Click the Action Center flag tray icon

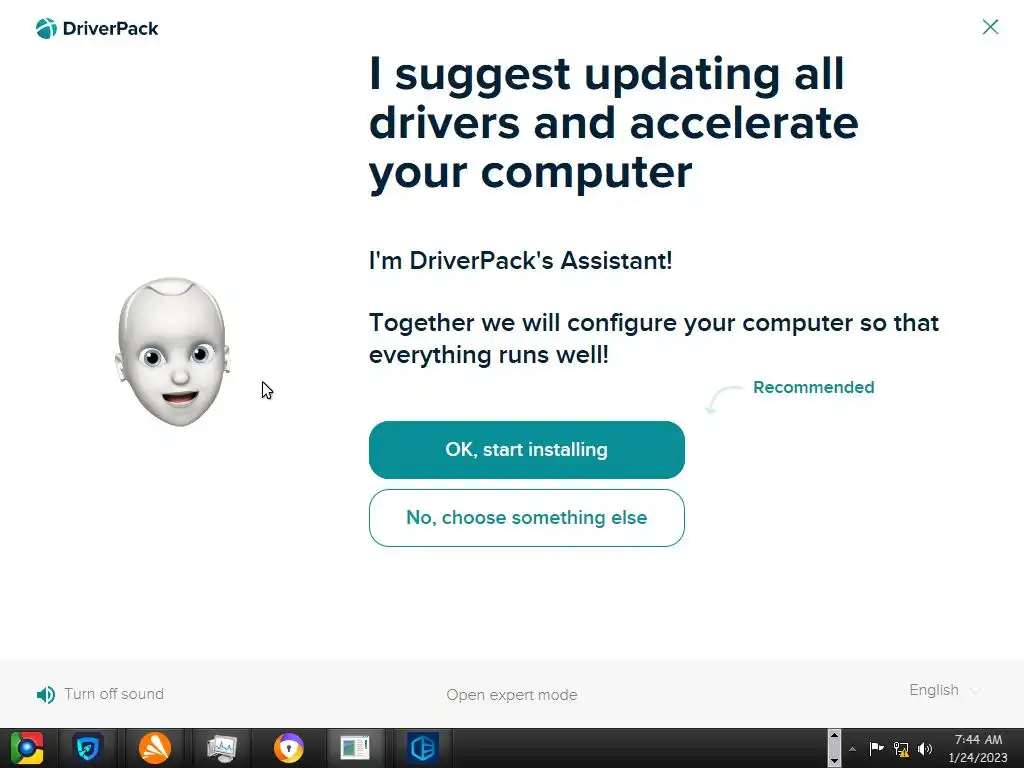(876, 748)
